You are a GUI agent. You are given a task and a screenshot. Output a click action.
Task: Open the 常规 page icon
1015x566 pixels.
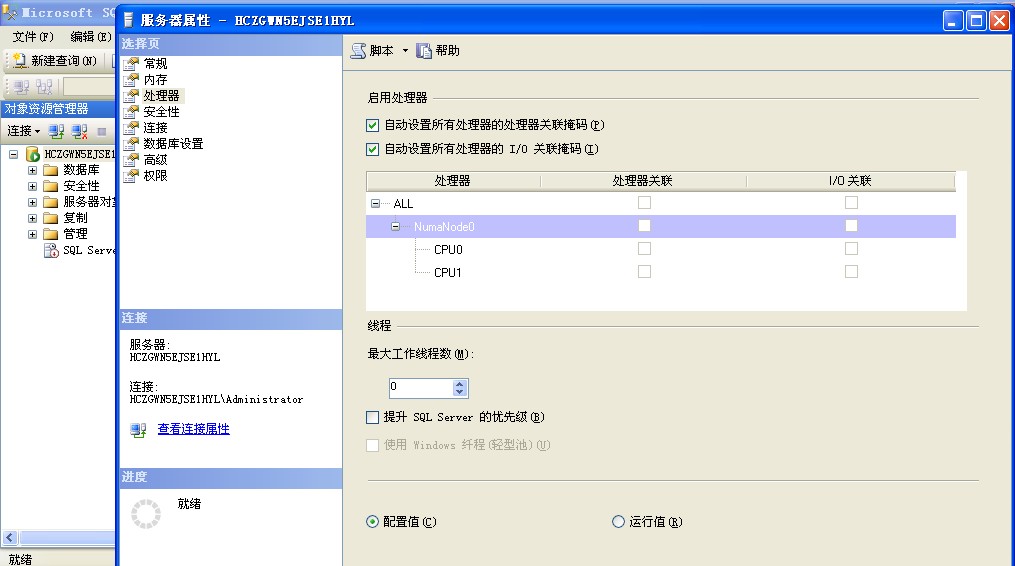131,63
